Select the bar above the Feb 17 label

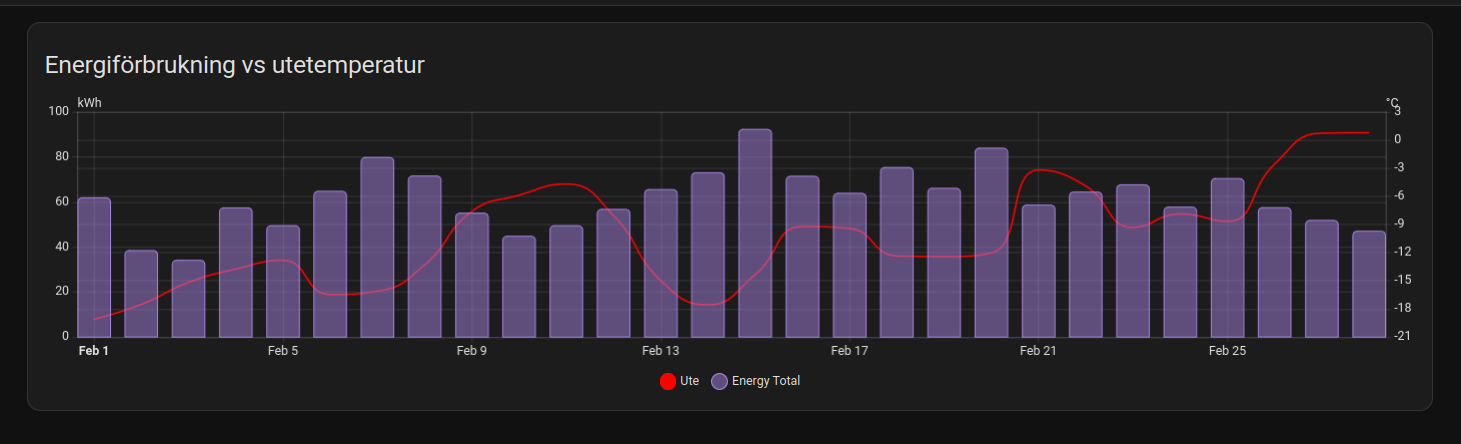click(849, 266)
